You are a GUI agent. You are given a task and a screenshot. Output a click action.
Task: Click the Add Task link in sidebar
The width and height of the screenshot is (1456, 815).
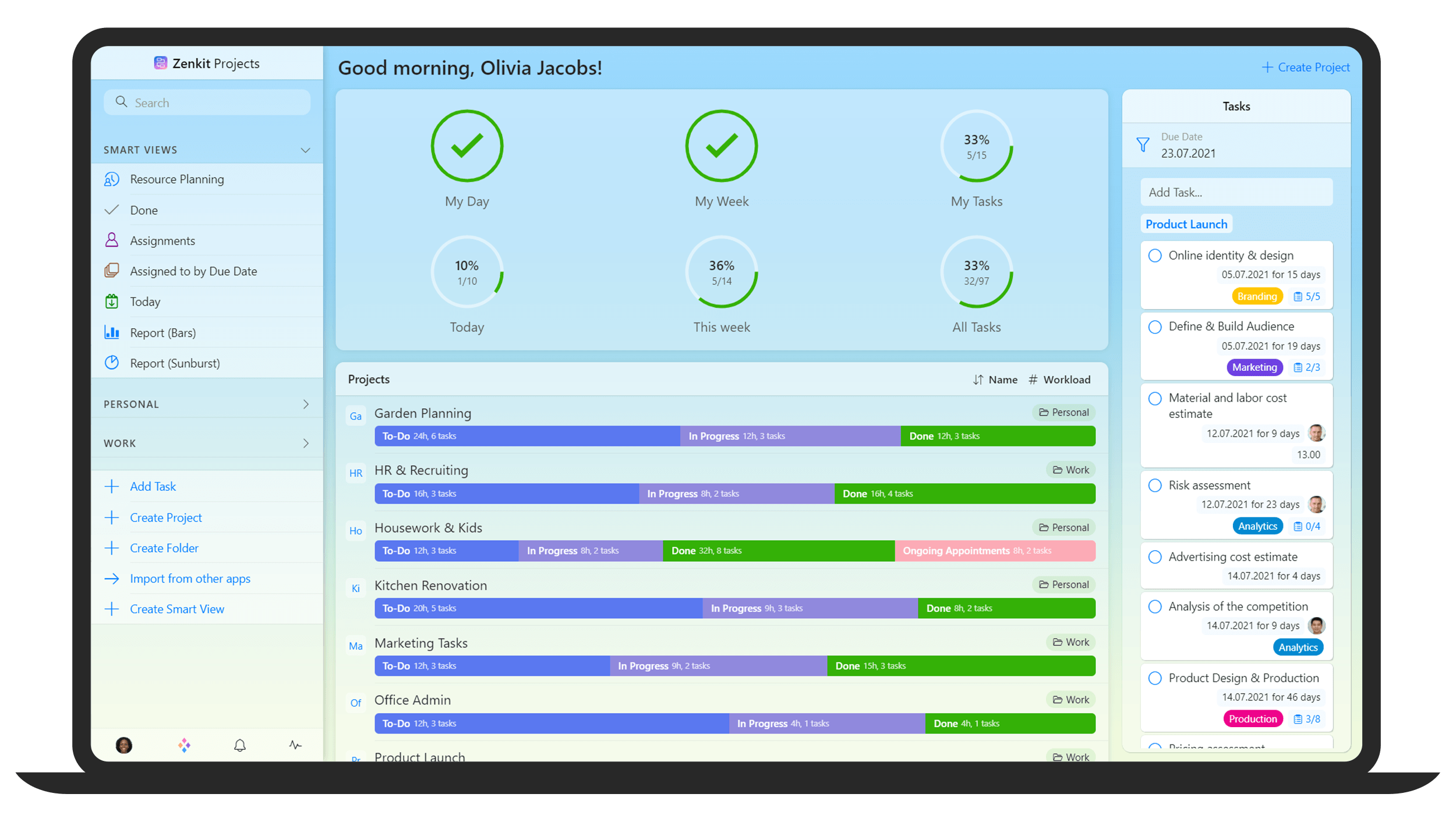pos(153,486)
